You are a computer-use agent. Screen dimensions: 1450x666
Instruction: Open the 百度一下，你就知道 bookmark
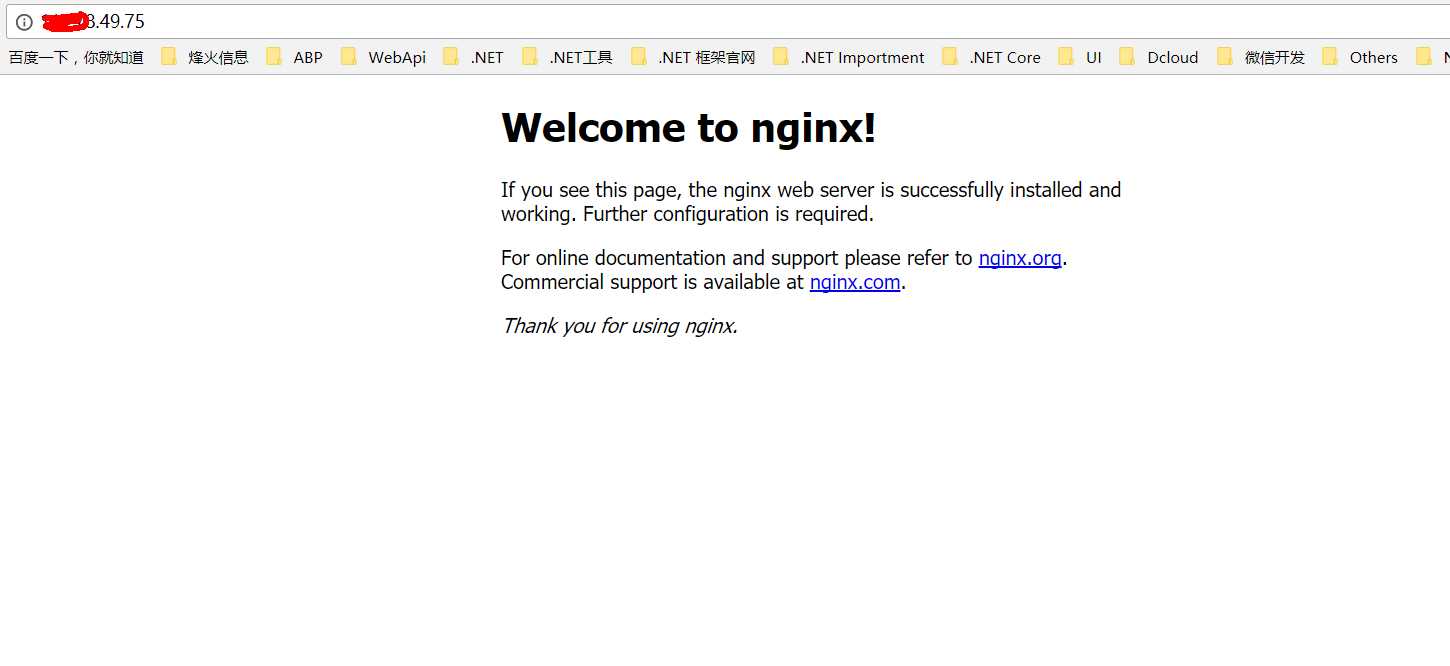pos(76,58)
